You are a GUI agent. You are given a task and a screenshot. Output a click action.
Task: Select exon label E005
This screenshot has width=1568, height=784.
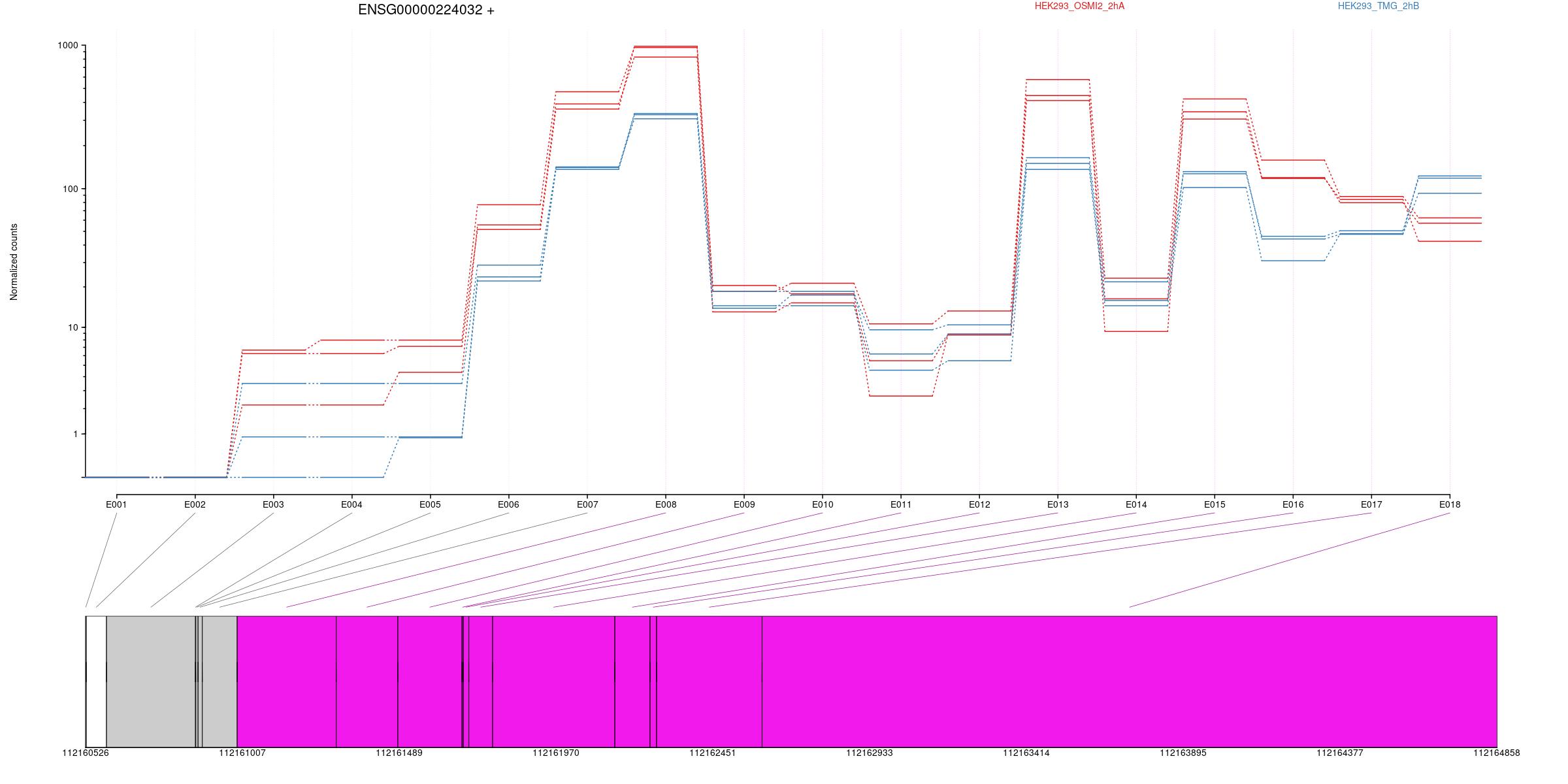click(x=430, y=504)
